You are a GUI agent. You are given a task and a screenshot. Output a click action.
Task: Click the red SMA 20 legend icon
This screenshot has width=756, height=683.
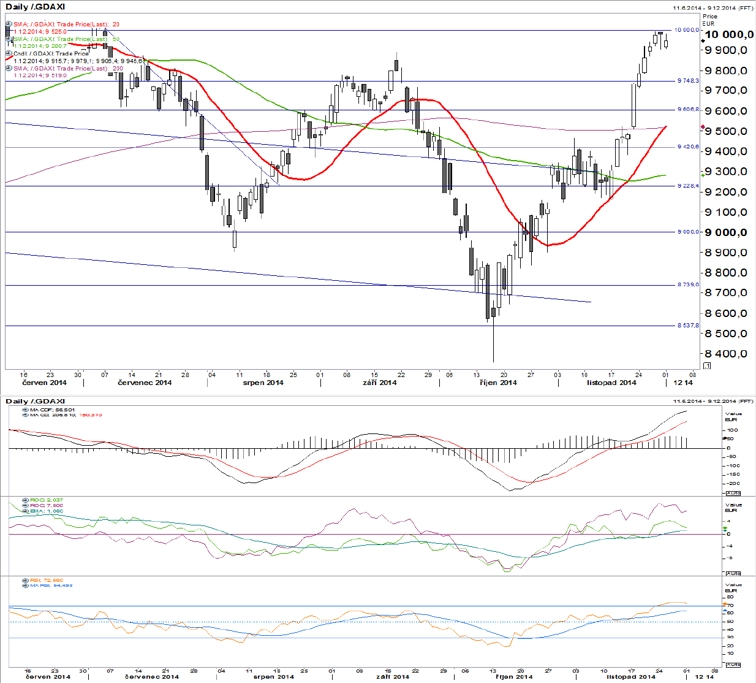coord(9,24)
